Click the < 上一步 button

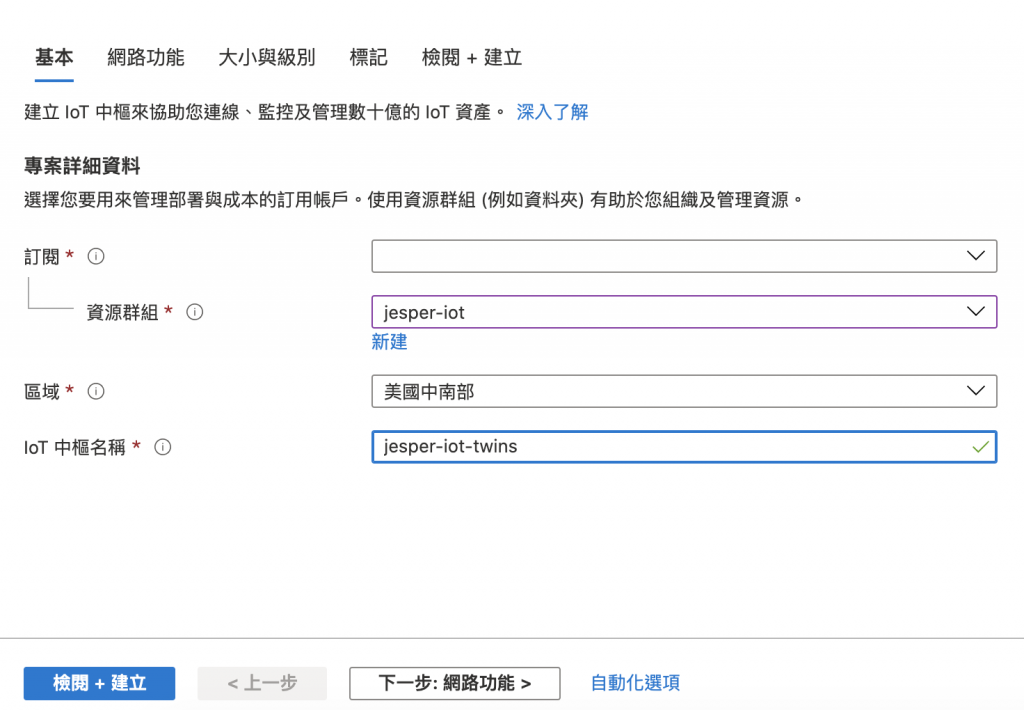tap(262, 683)
